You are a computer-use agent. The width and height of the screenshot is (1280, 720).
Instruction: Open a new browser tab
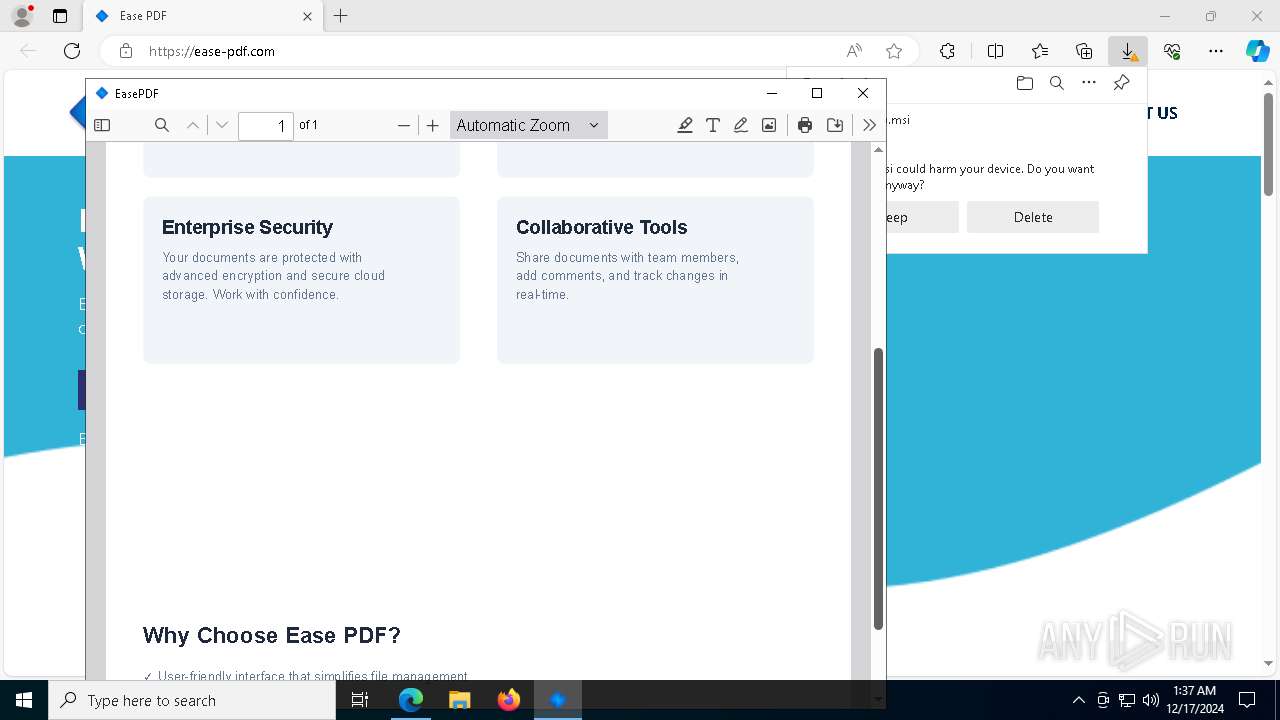pos(341,16)
